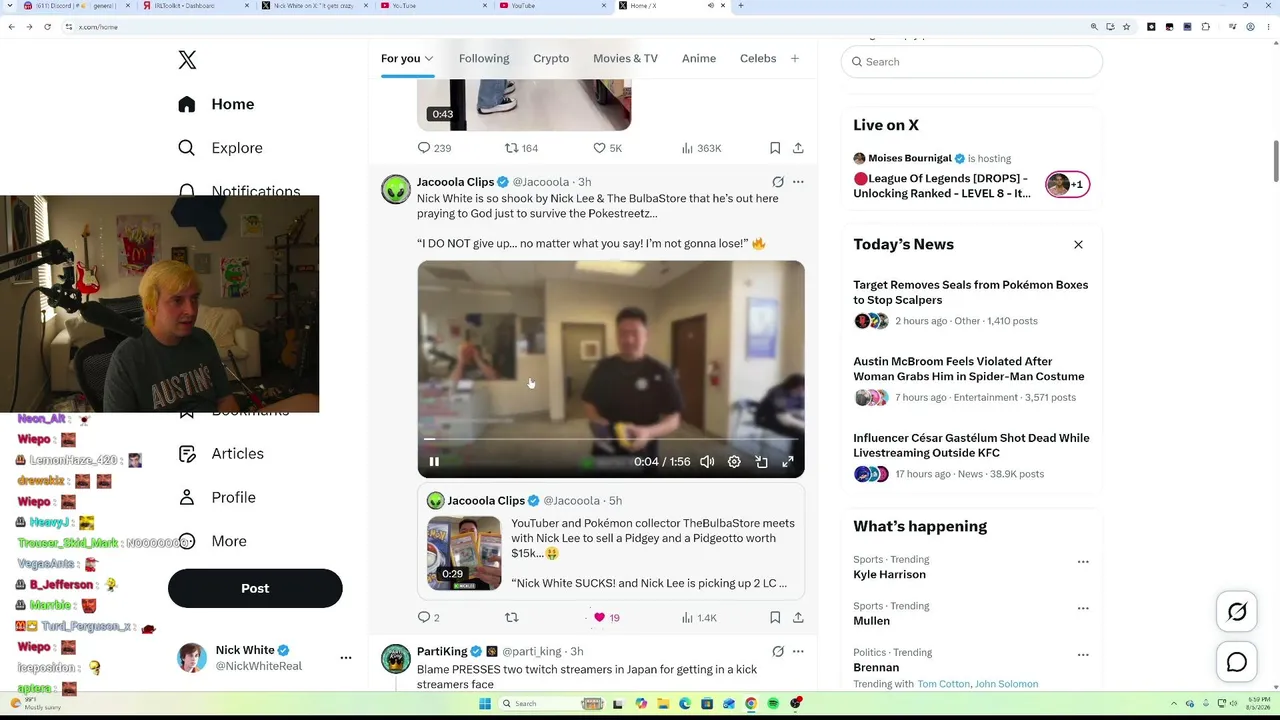Open options for Kyle Harrison trend
The width and height of the screenshot is (1280, 720).
click(1083, 562)
